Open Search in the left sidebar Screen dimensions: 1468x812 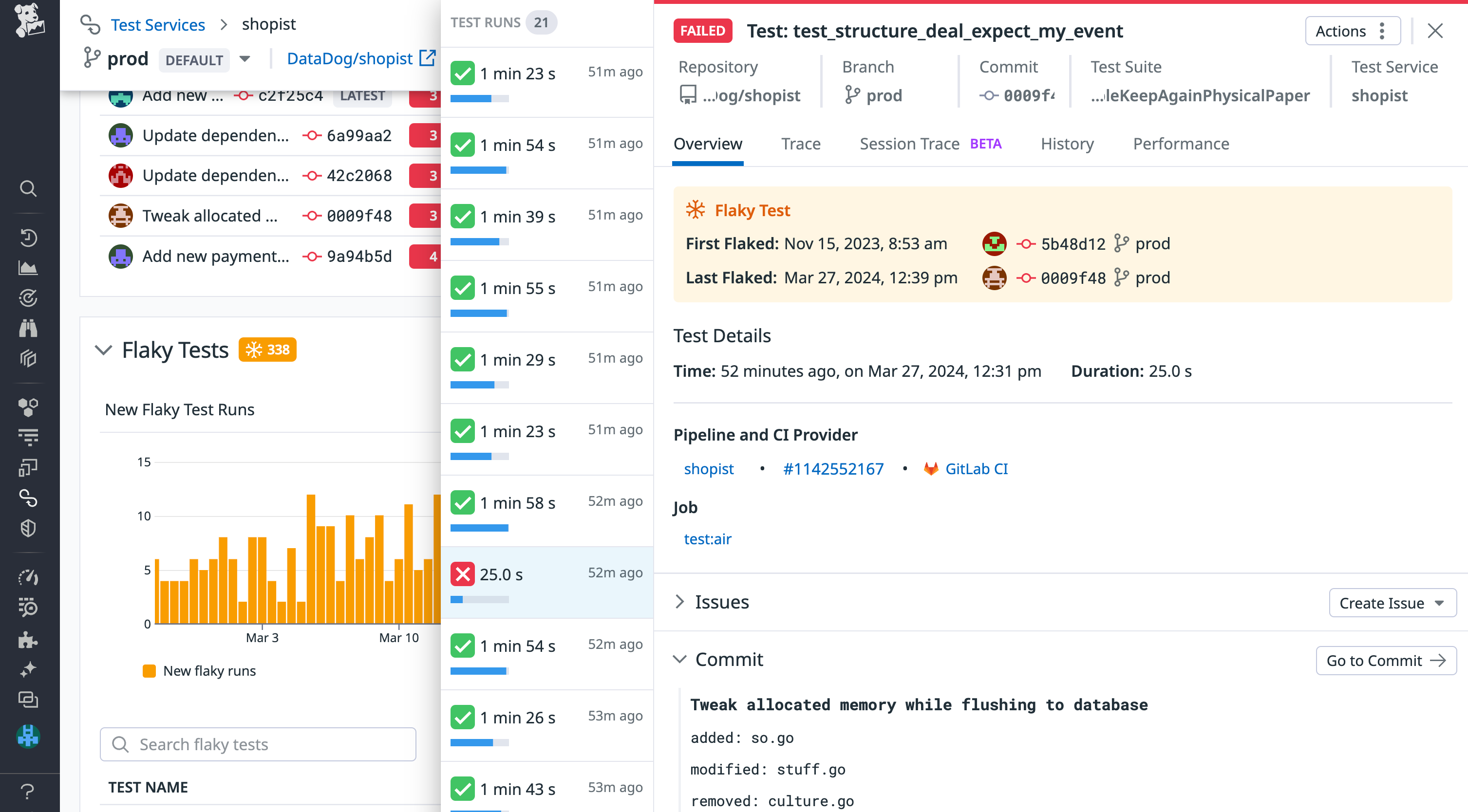[x=29, y=188]
